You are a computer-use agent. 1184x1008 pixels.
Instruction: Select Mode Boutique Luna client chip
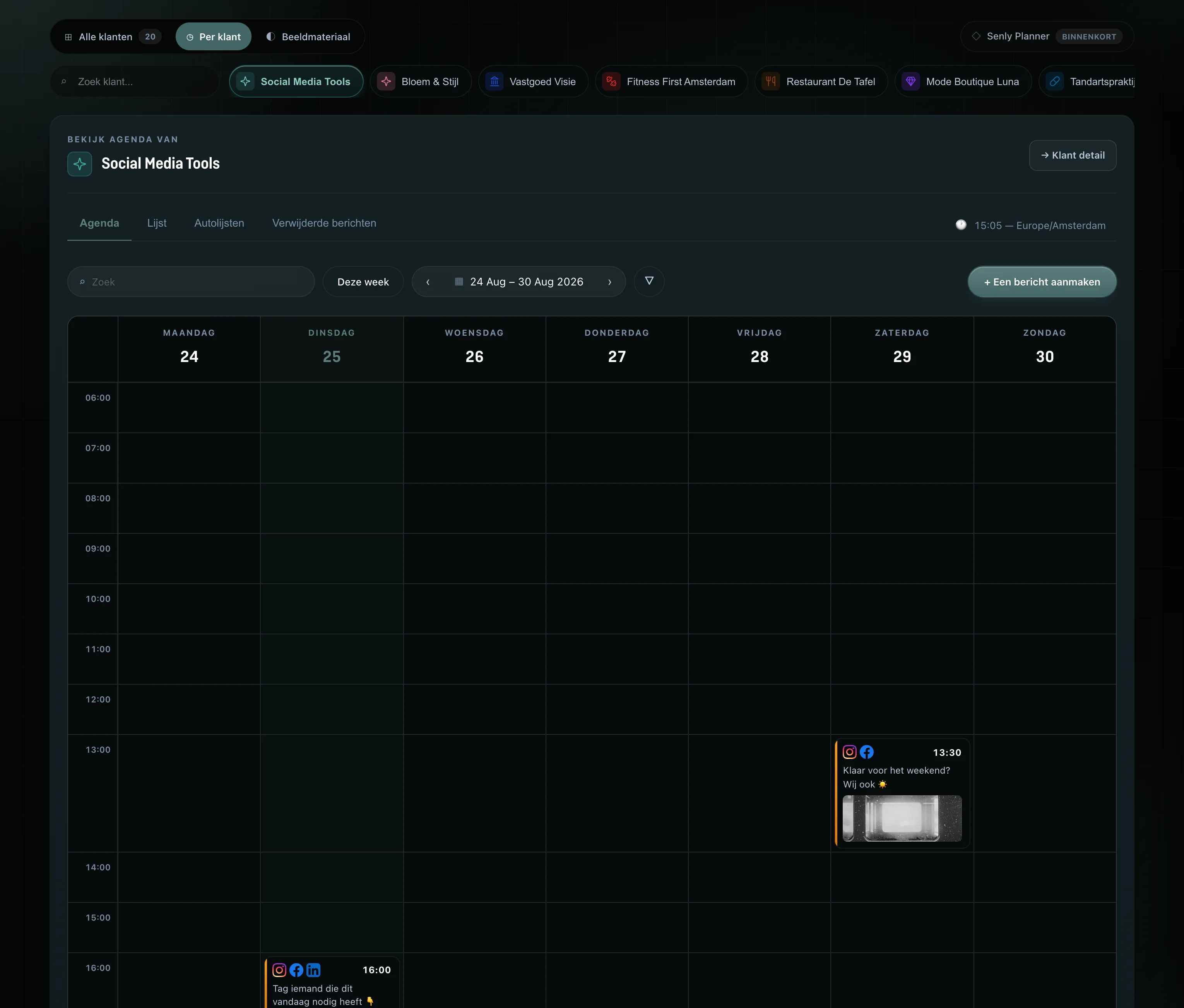(x=963, y=82)
